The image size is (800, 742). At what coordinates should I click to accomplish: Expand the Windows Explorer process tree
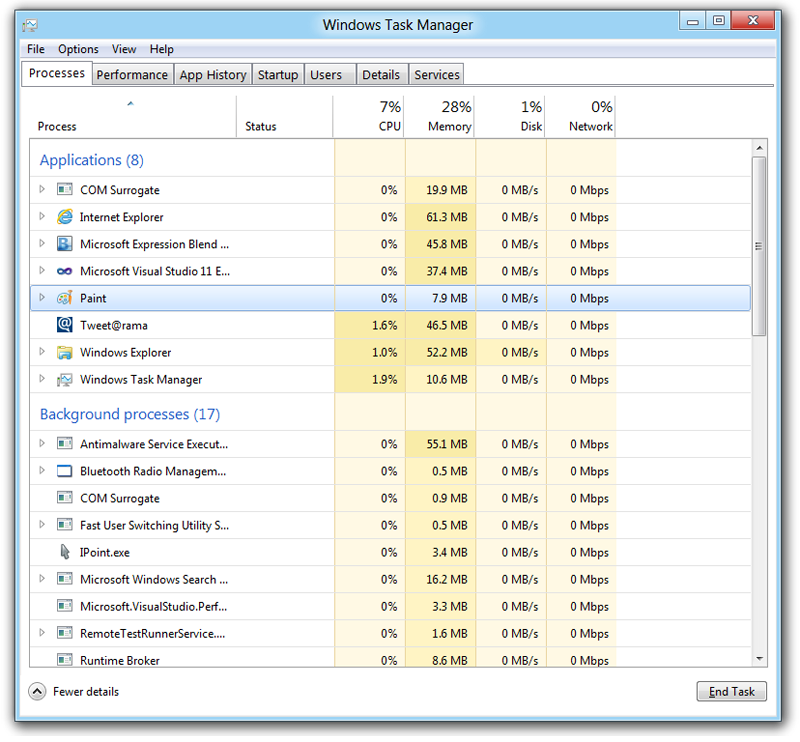tap(41, 352)
